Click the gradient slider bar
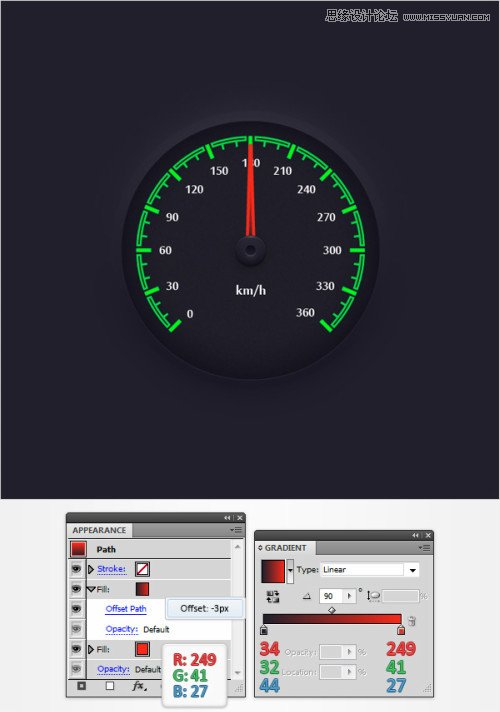Viewport: 500px width, 712px height. coord(332,619)
